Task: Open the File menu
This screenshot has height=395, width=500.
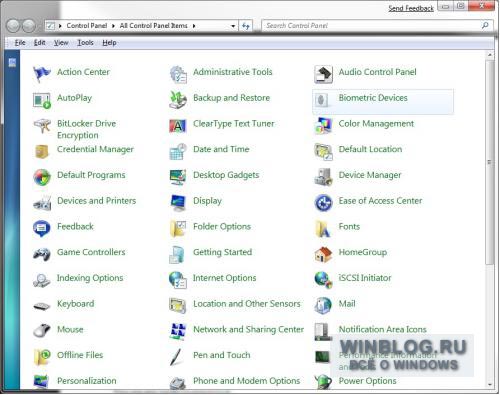Action: (x=20, y=43)
